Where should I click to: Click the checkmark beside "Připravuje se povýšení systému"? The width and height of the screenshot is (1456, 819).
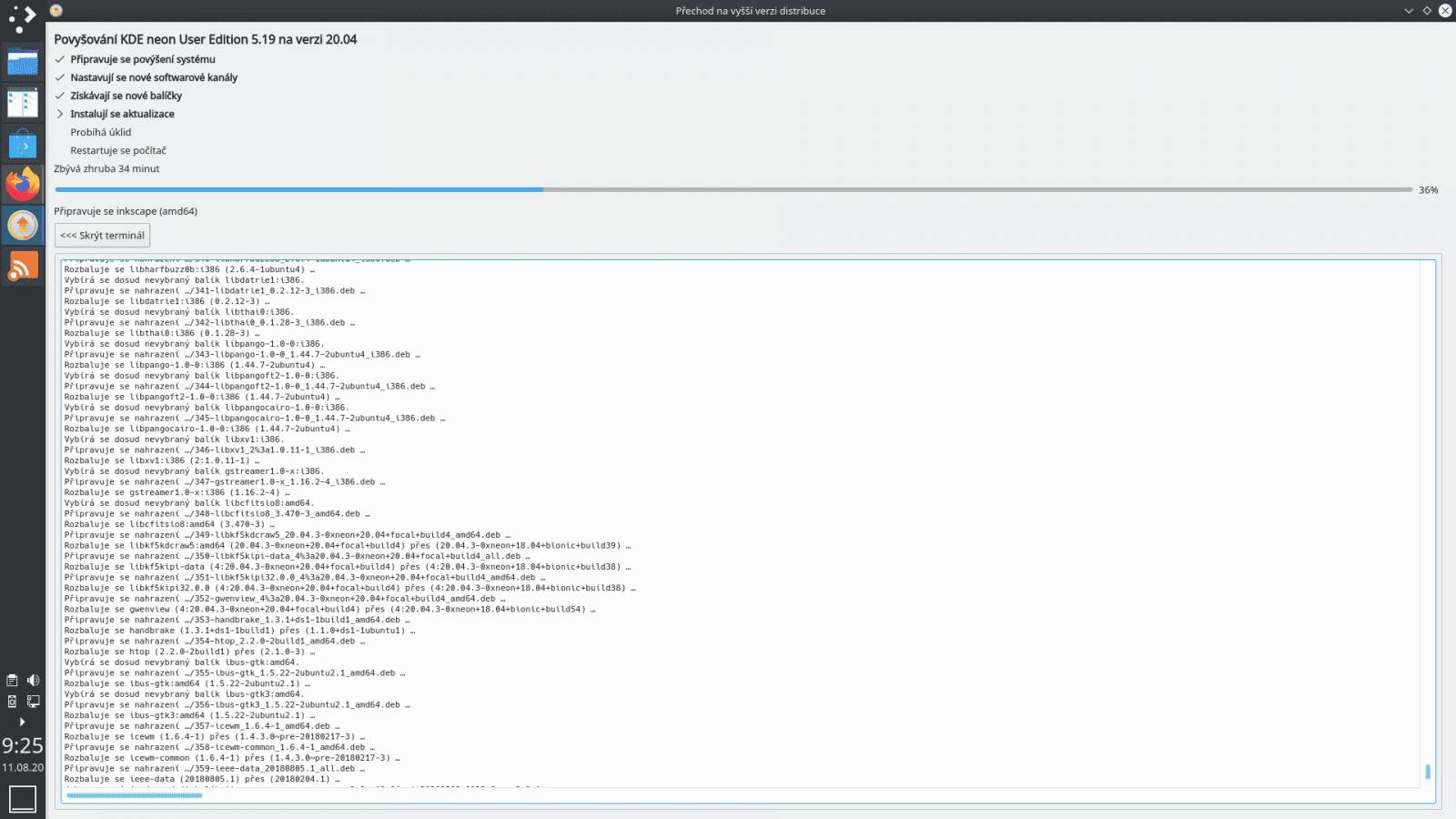tap(60, 59)
